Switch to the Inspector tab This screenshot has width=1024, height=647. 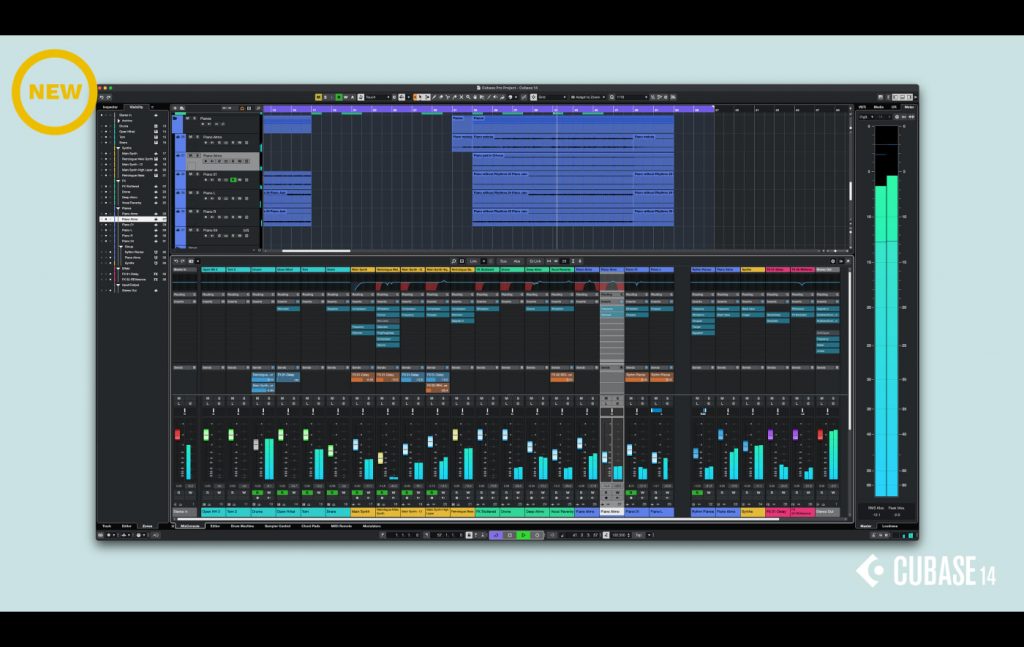(110, 106)
